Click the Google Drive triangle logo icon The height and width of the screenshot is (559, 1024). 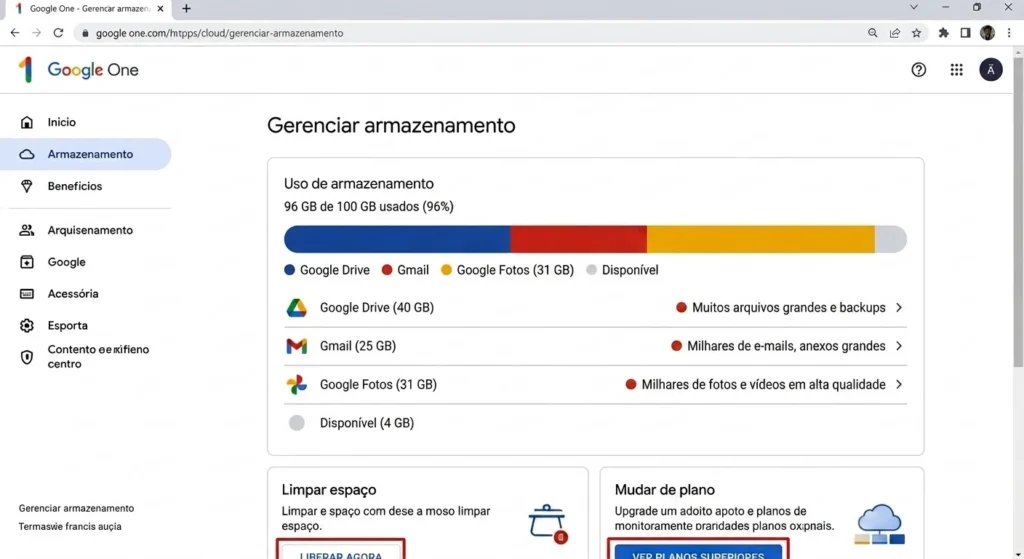[296, 308]
